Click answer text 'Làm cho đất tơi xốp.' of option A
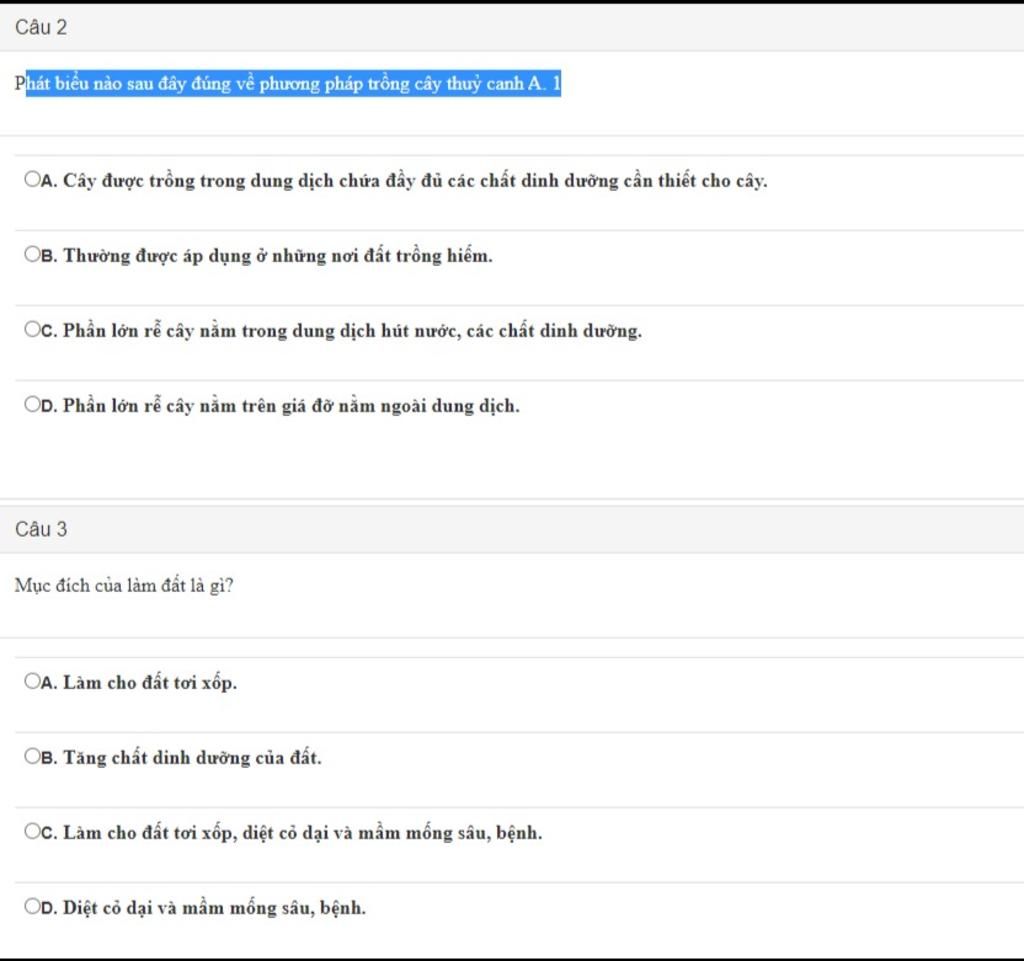 click(x=150, y=683)
